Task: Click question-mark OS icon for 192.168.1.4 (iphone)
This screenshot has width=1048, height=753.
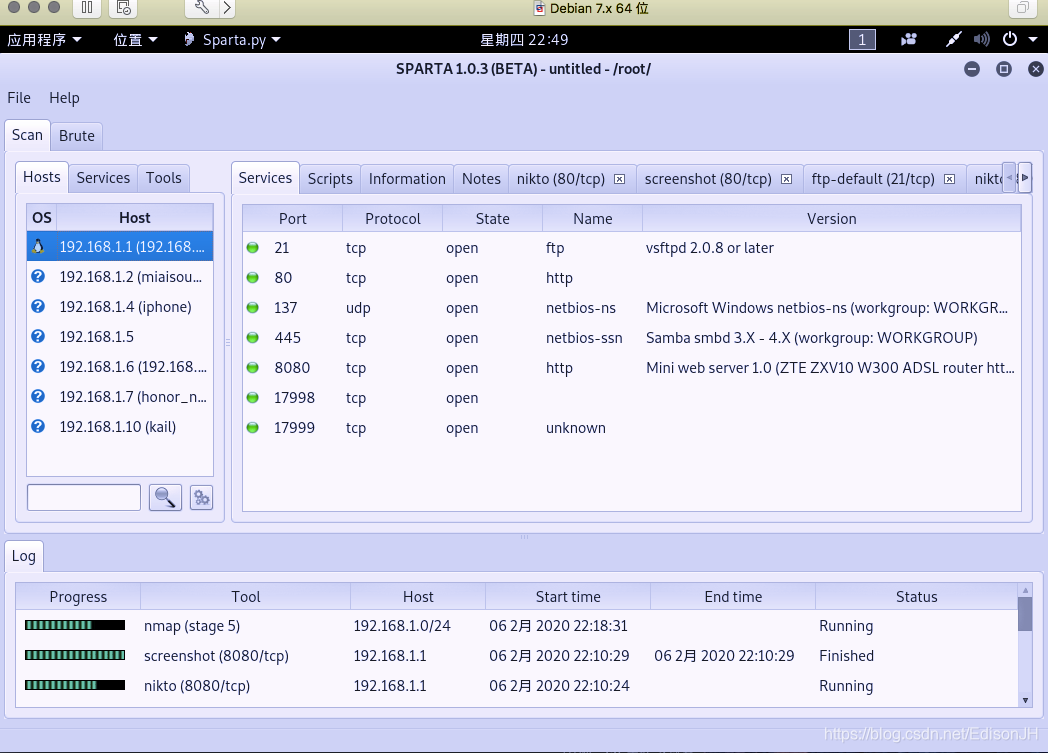Action: point(39,307)
